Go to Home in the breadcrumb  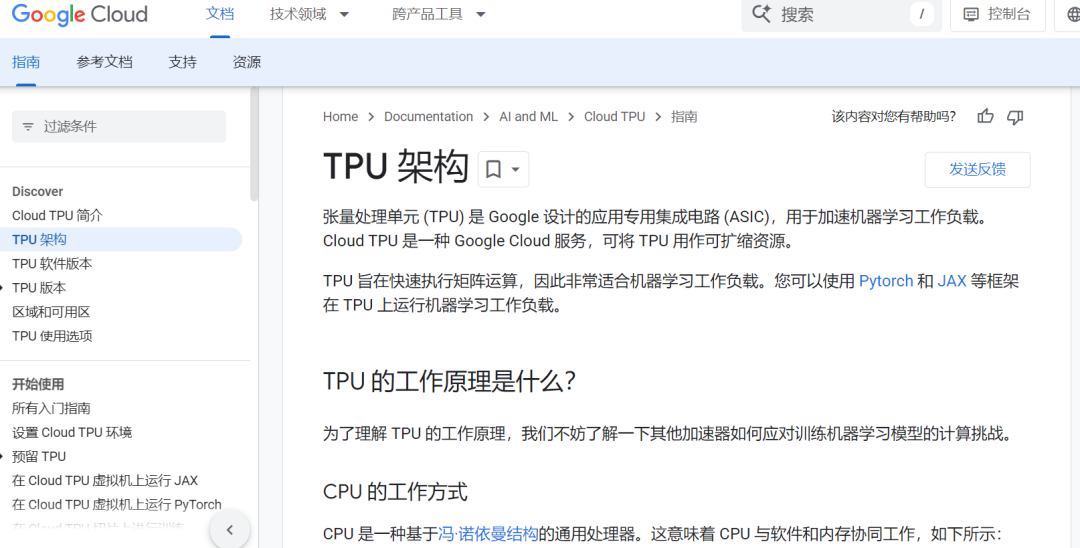340,117
